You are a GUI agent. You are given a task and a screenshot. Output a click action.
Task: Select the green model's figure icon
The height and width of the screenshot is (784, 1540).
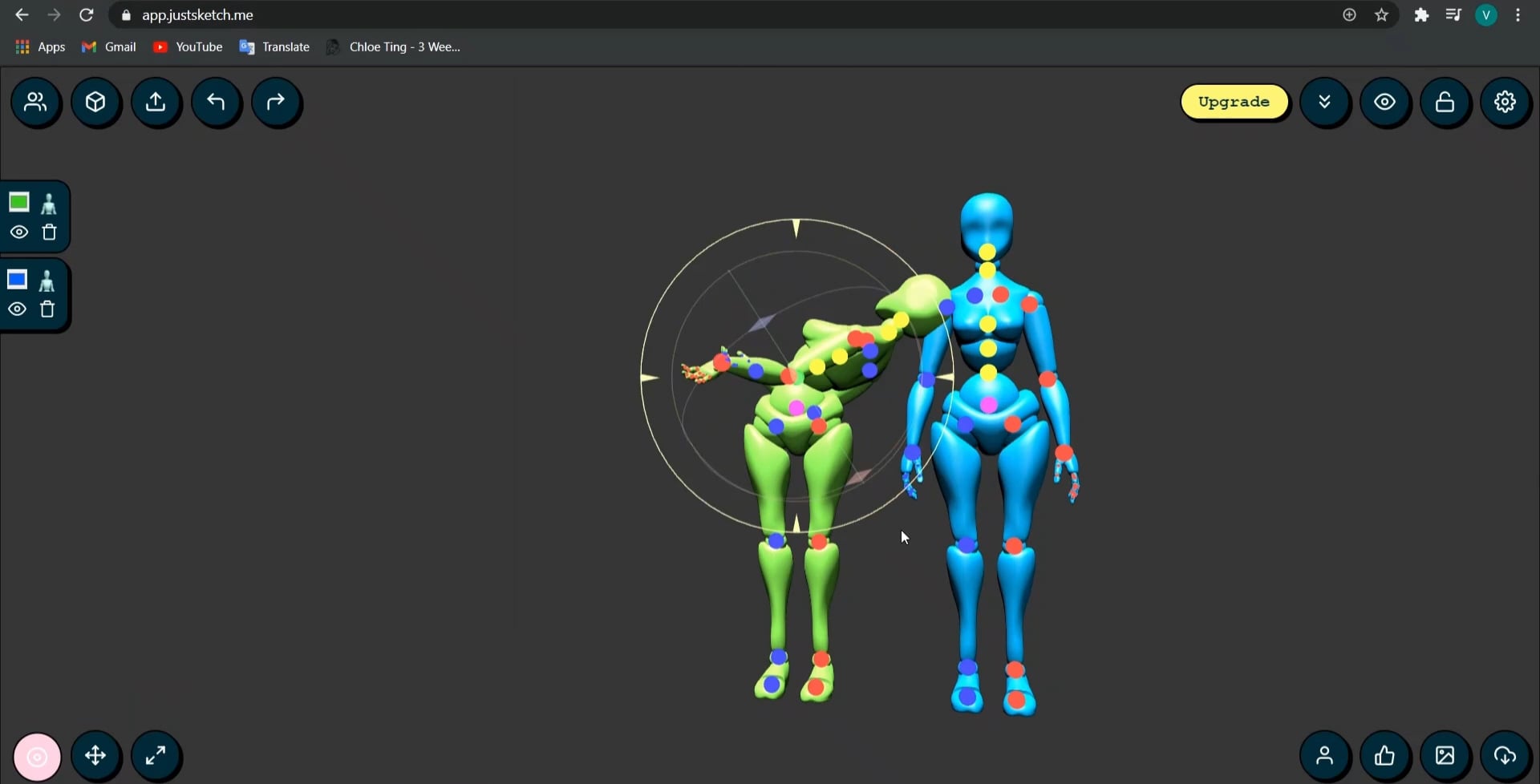[49, 204]
